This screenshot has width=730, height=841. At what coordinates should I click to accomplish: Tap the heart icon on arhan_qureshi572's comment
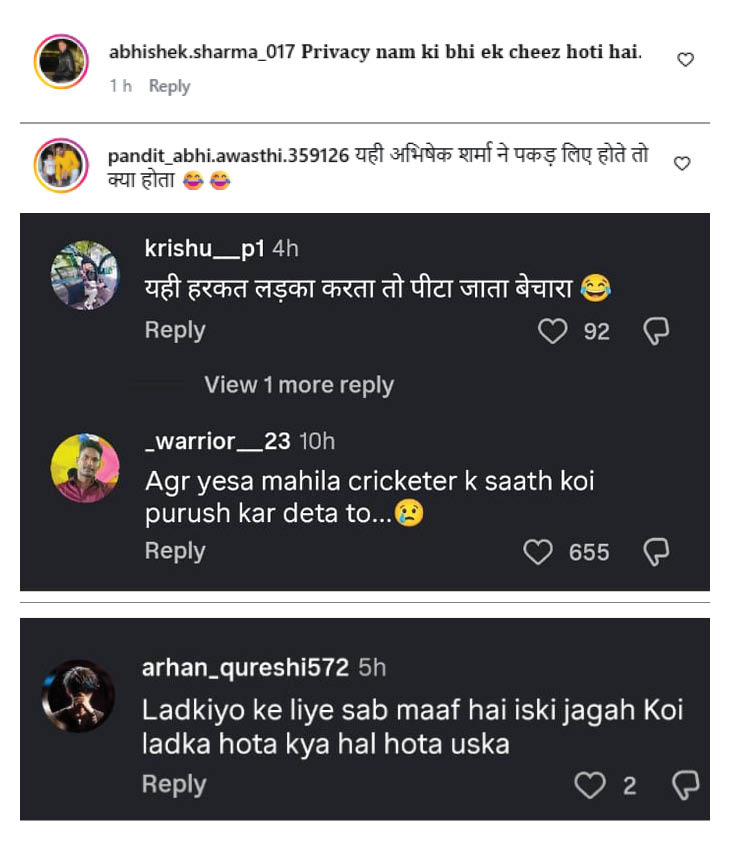pyautogui.click(x=588, y=785)
